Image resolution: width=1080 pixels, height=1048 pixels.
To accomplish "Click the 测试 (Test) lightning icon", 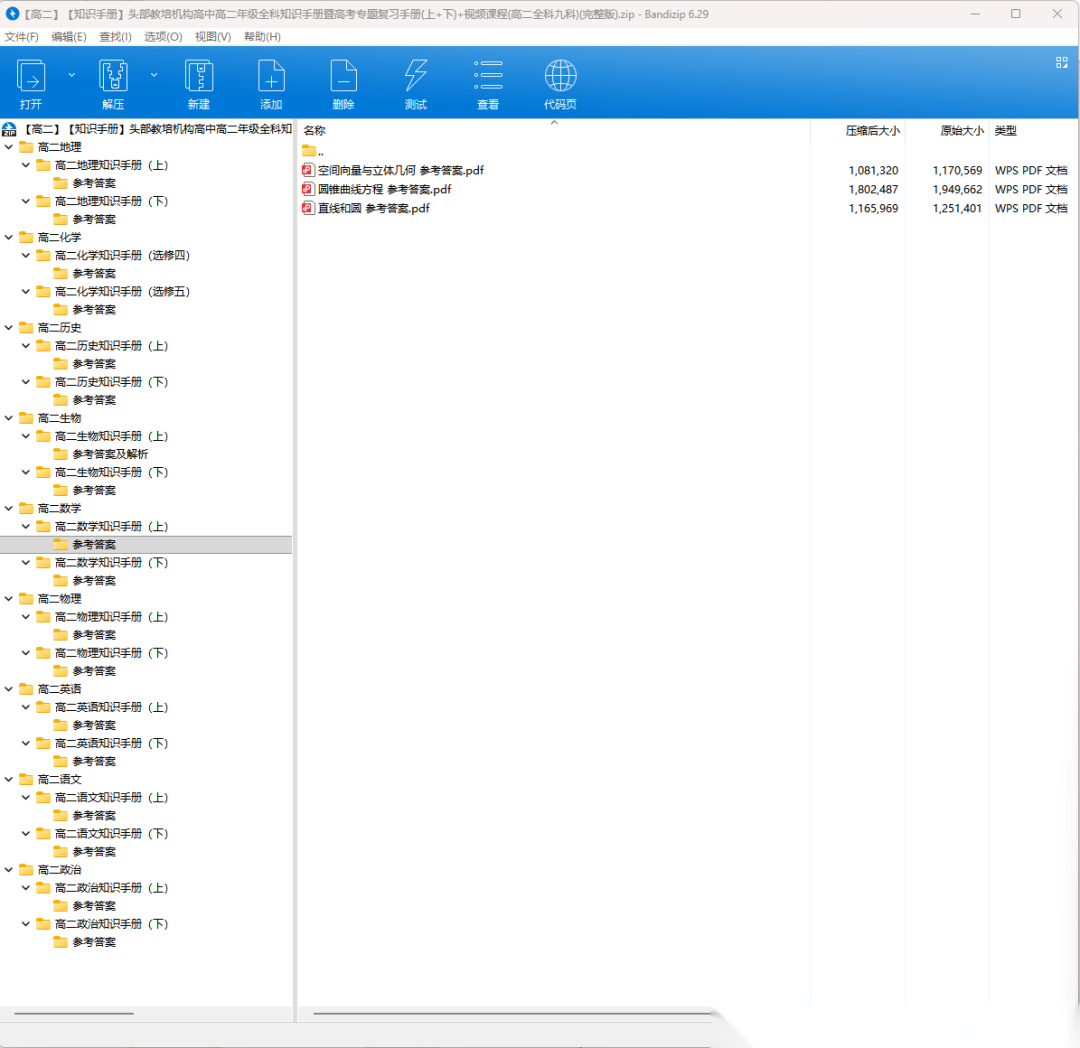I will pyautogui.click(x=416, y=77).
